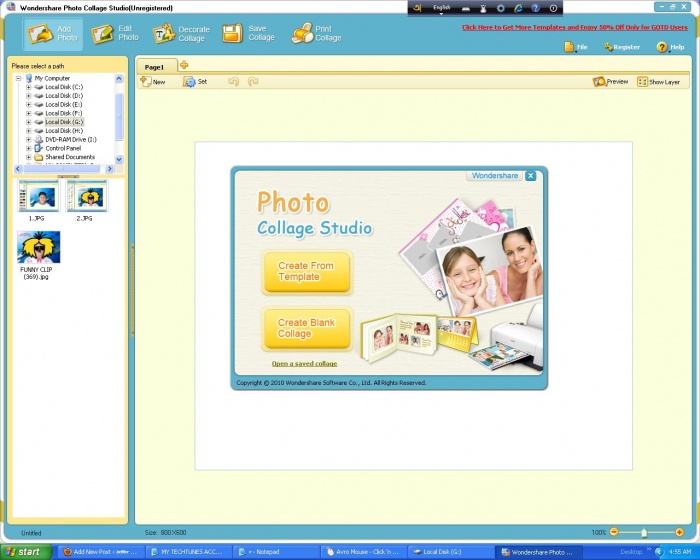Open the Set options button

[195, 82]
